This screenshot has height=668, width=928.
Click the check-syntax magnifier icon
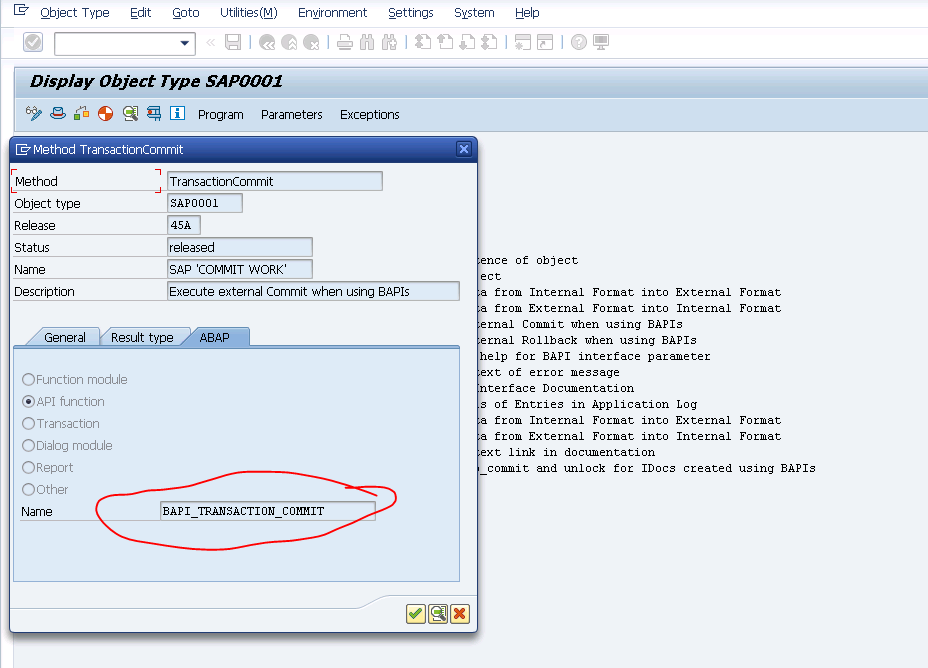[130, 113]
